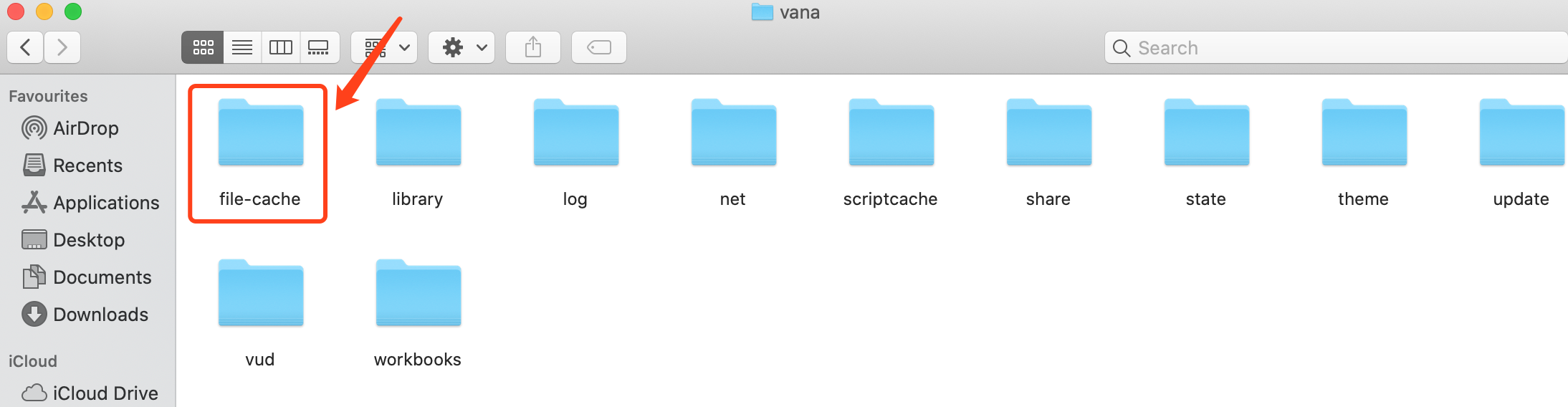Switch to column view mode

[281, 47]
